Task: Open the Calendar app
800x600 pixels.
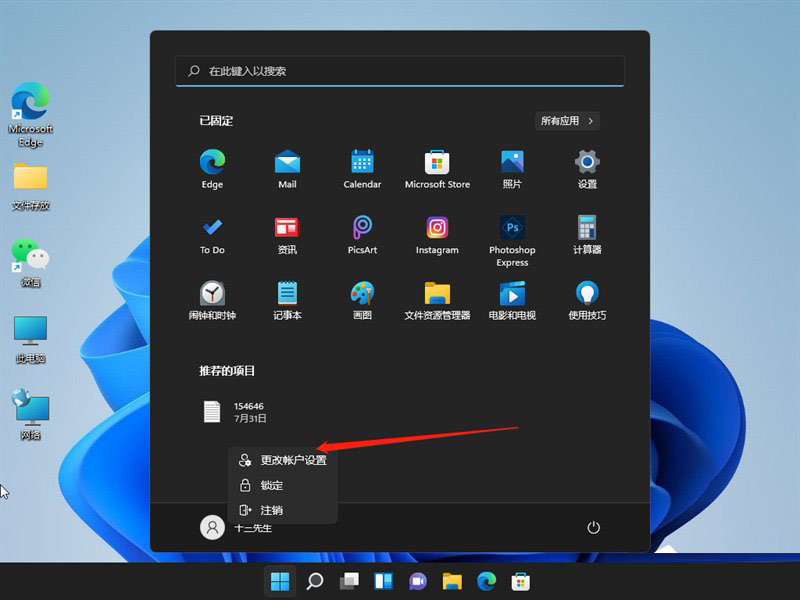Action: click(x=362, y=168)
